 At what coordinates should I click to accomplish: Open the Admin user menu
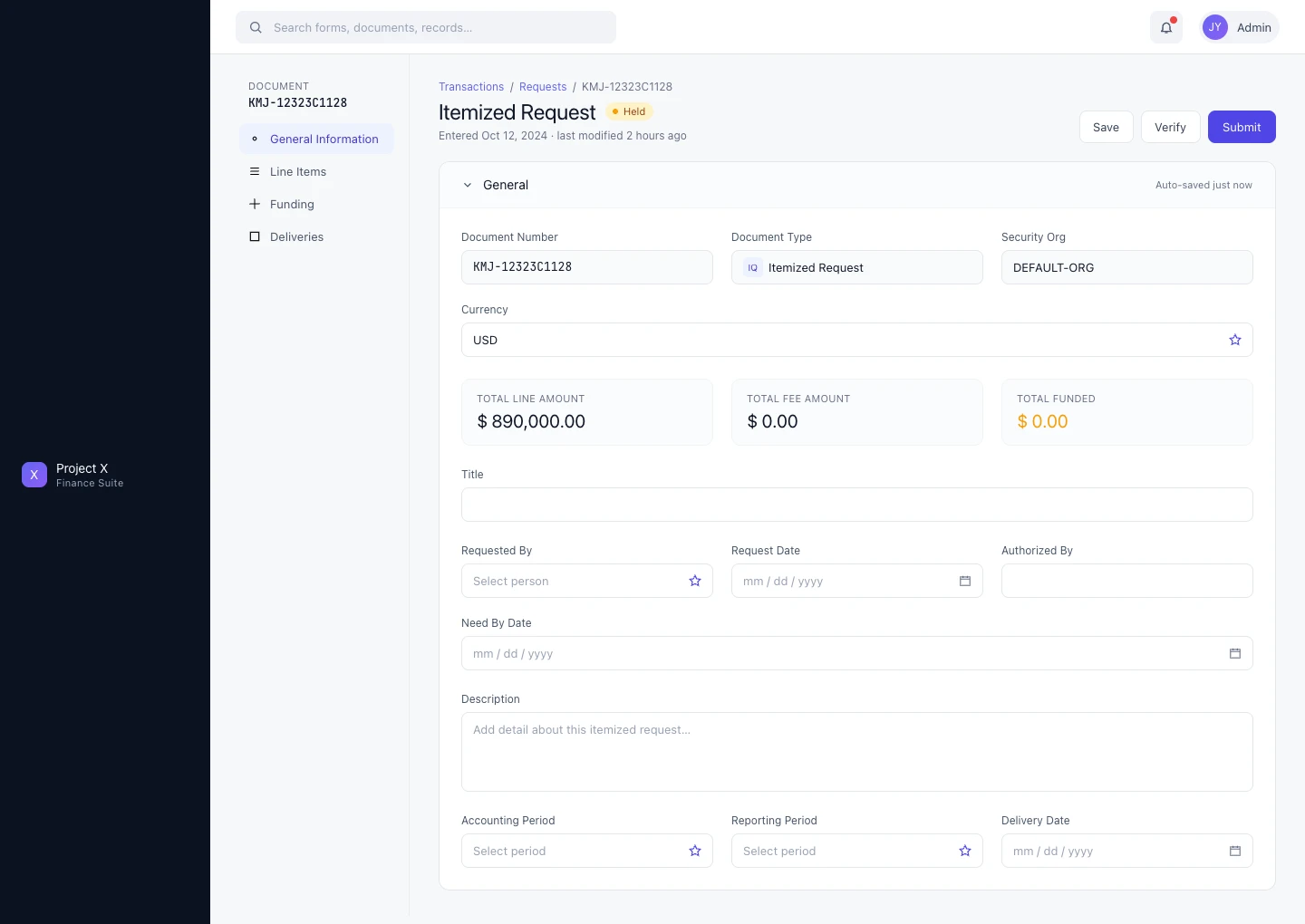pyautogui.click(x=1239, y=27)
